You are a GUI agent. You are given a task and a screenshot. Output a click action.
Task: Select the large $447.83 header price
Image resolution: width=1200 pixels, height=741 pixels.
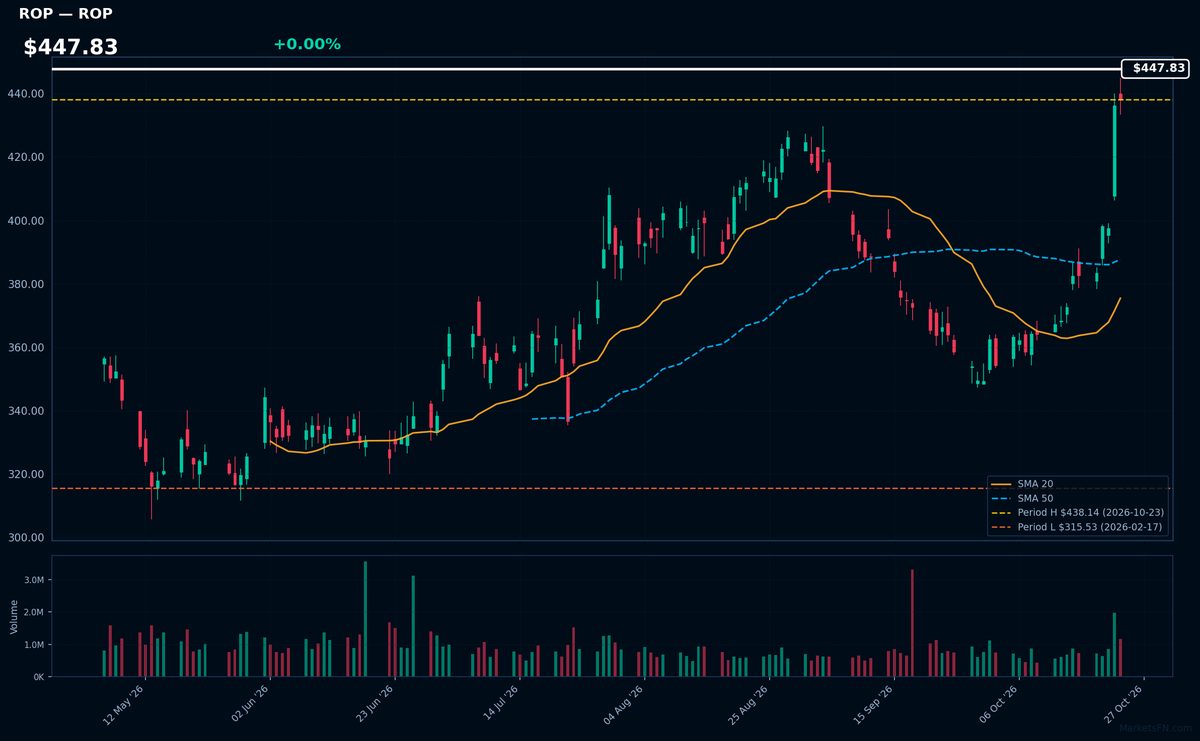click(71, 47)
